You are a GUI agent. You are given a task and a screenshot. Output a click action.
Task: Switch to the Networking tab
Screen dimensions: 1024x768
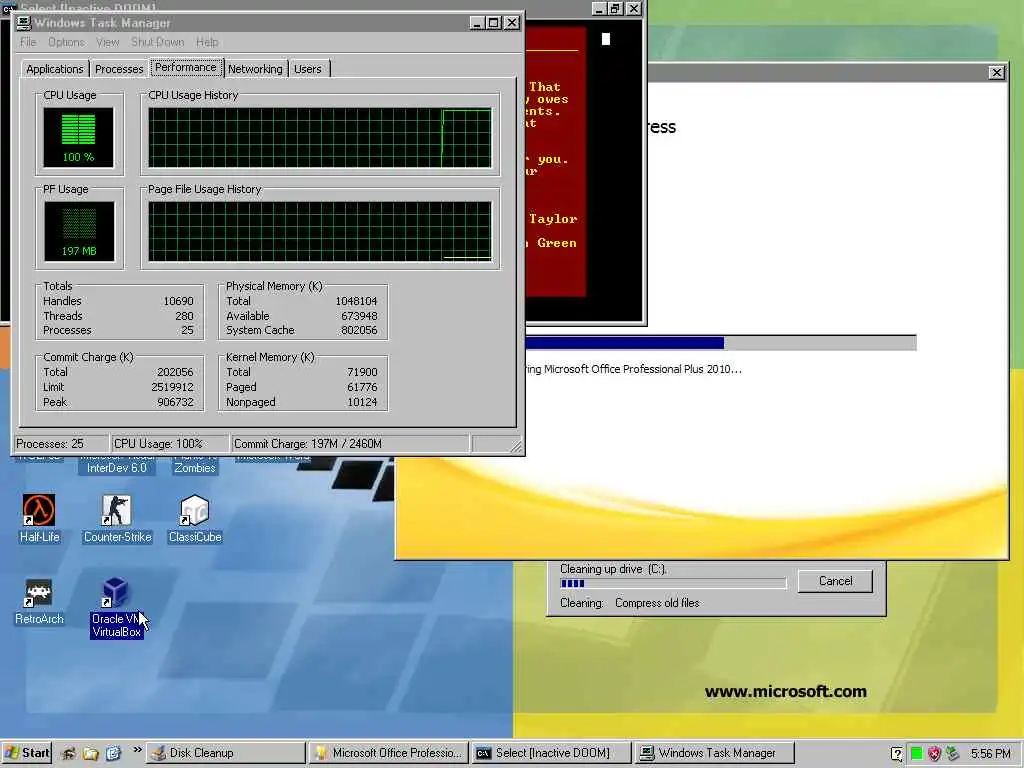tap(255, 69)
